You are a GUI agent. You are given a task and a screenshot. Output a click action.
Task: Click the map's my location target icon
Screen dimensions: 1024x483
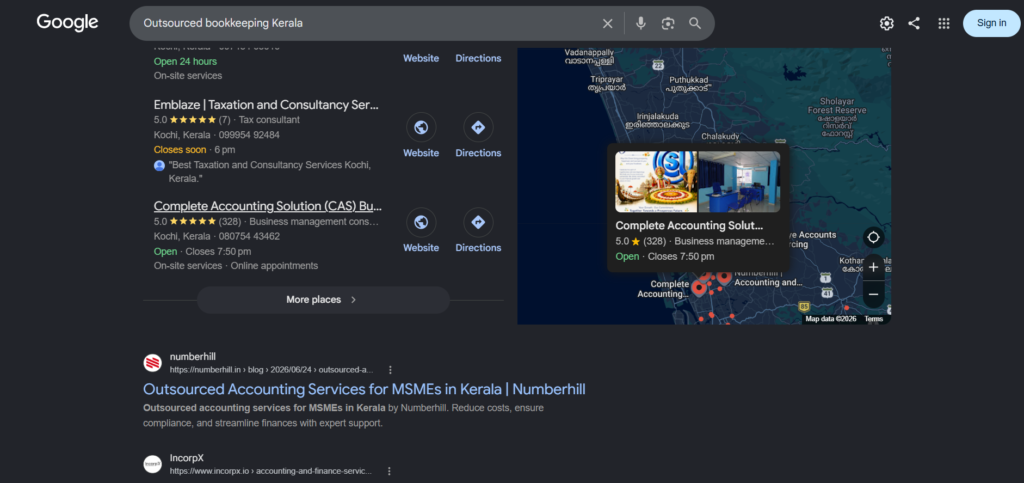(874, 237)
